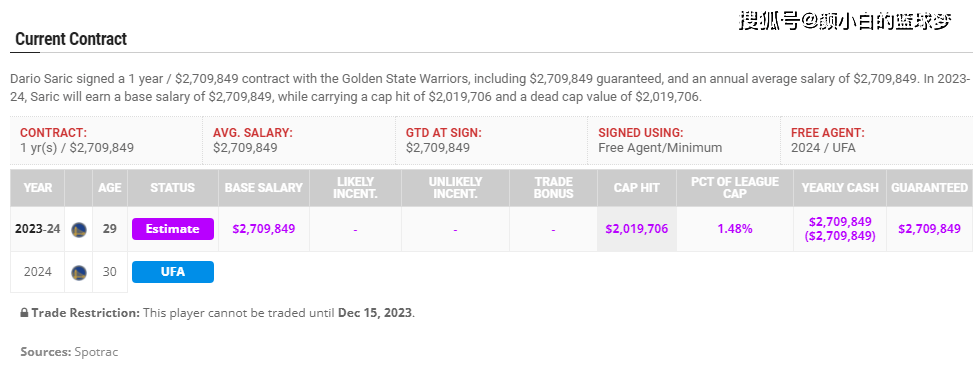
Task: Click the 2023-24 year cell
Action: click(x=38, y=229)
